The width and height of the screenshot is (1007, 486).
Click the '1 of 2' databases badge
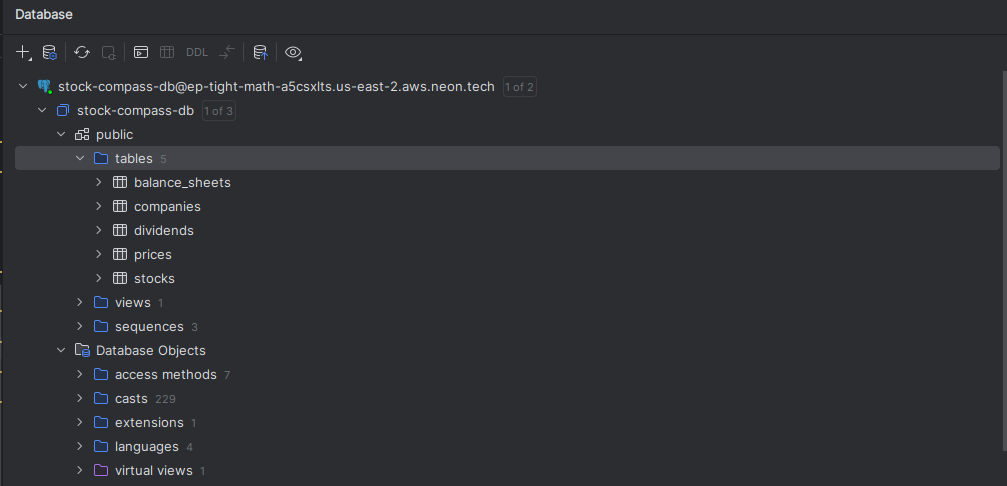[x=519, y=87]
